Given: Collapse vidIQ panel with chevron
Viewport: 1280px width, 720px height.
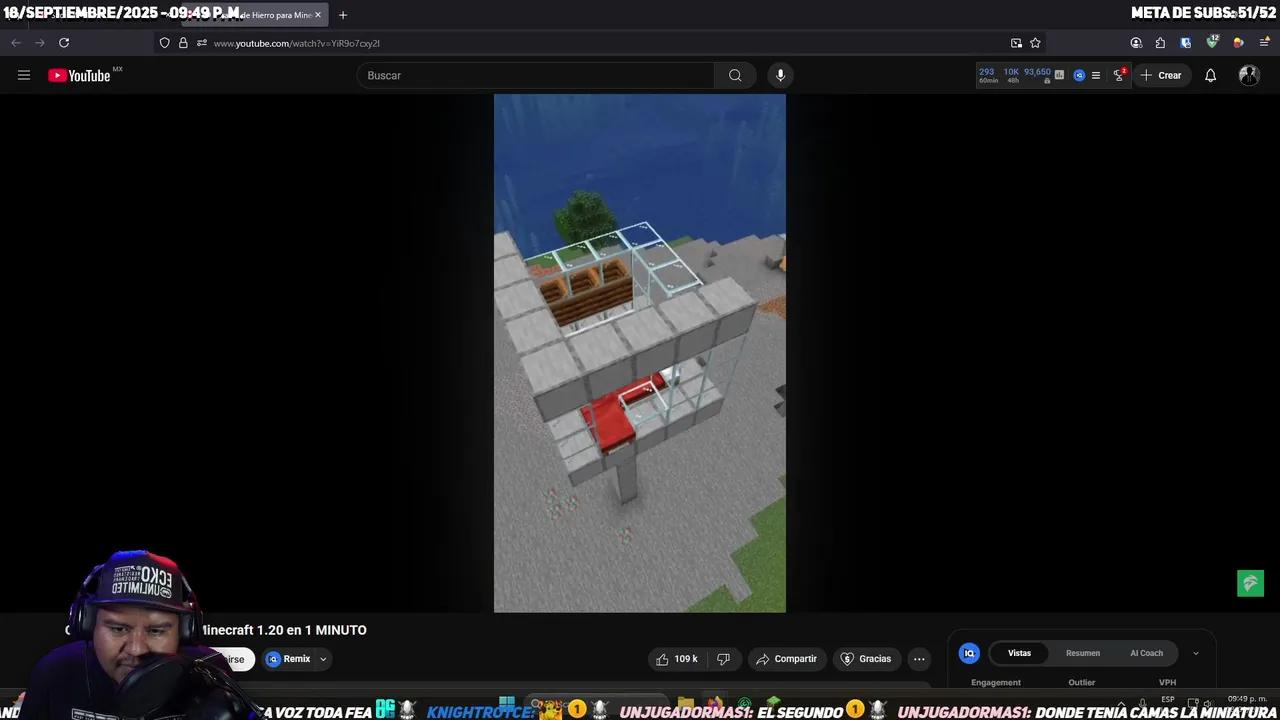Looking at the screenshot, I should [1195, 653].
